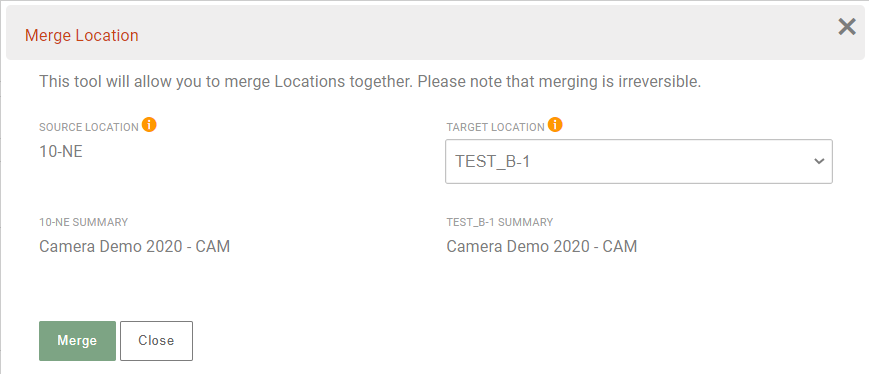This screenshot has height=374, width=869.
Task: Click the Source Location info icon
Action: tap(149, 125)
